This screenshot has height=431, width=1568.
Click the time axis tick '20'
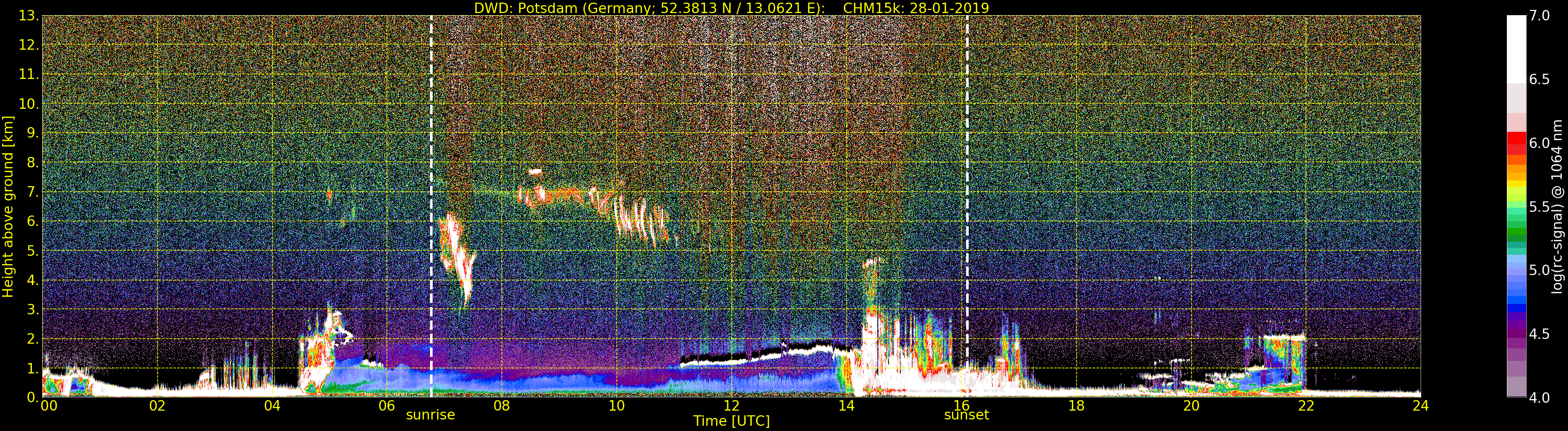1191,405
